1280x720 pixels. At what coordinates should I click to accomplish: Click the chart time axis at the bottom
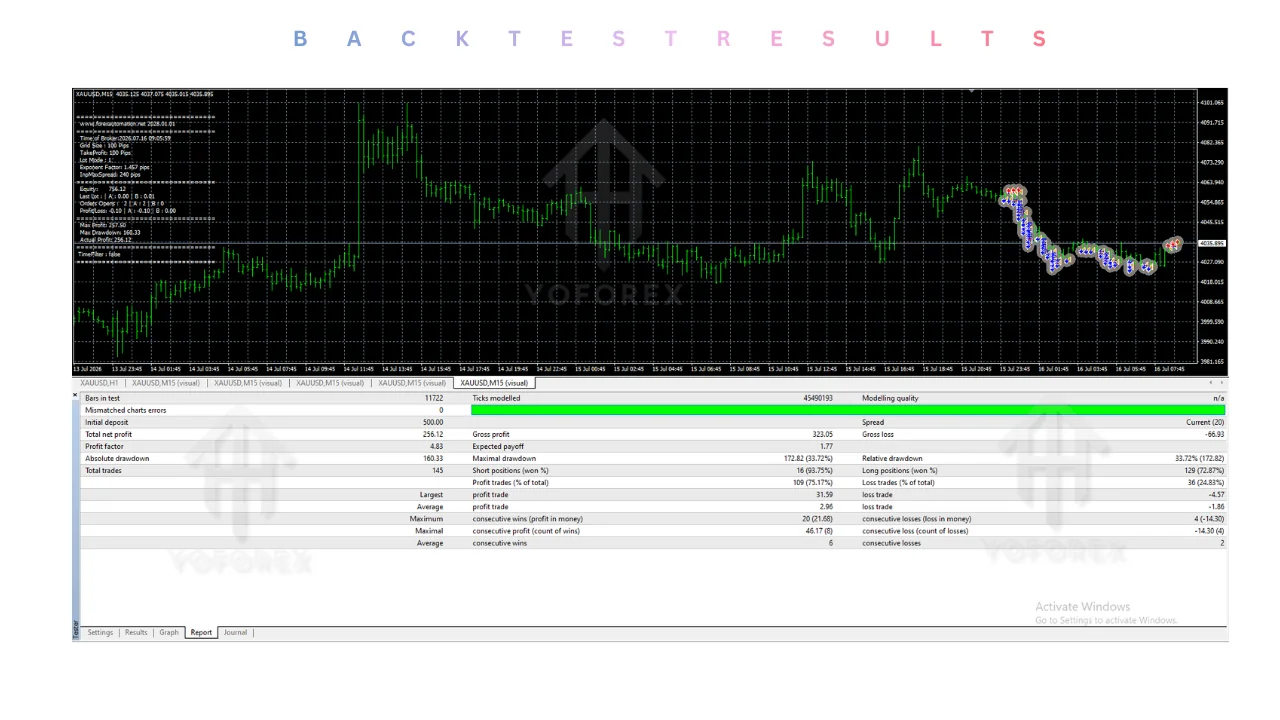click(635, 369)
